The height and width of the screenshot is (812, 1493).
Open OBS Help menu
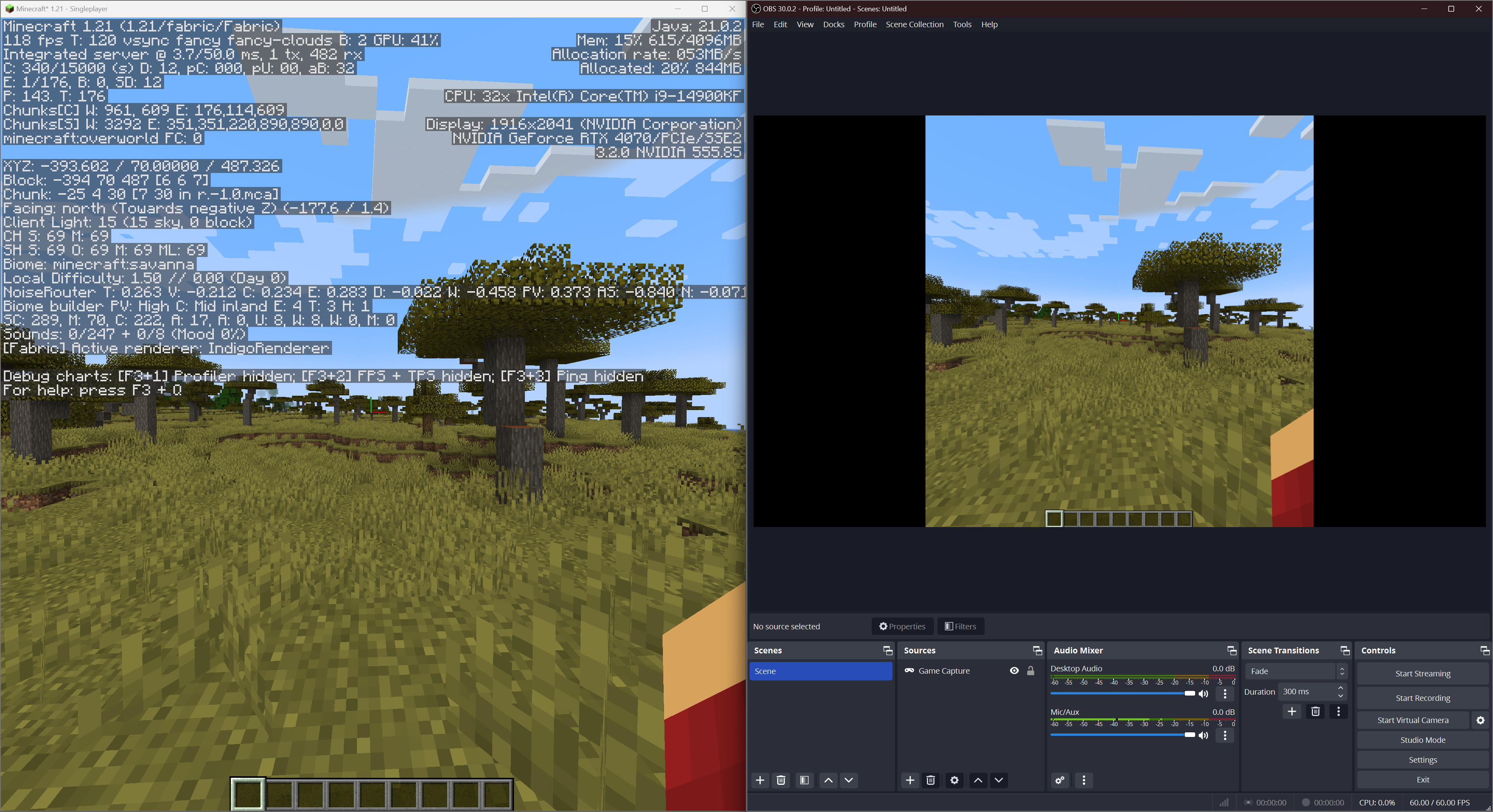pyautogui.click(x=989, y=24)
